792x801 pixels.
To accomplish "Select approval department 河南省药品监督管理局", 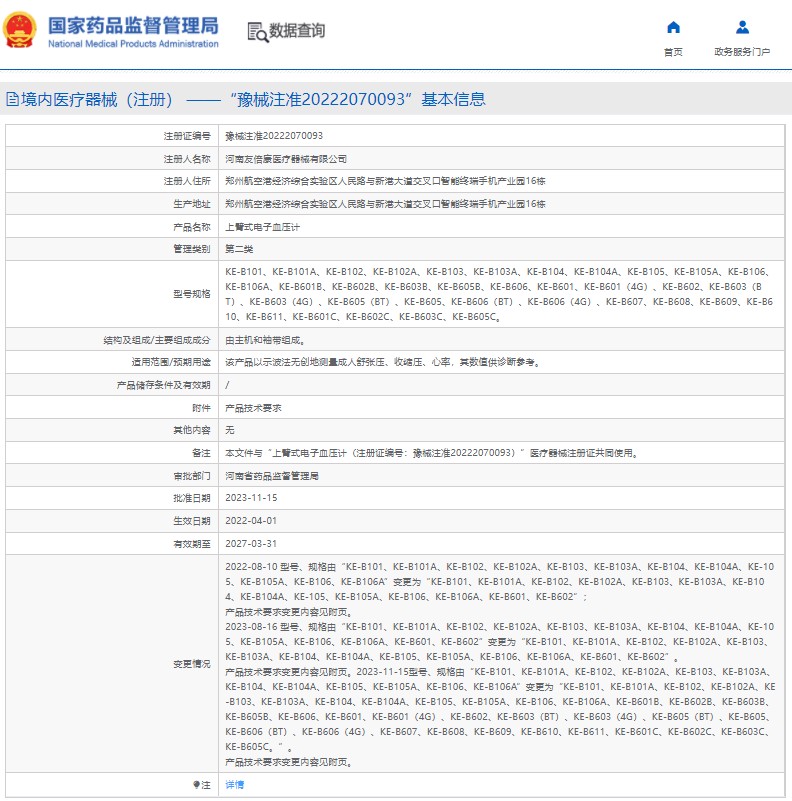I will click(272, 476).
